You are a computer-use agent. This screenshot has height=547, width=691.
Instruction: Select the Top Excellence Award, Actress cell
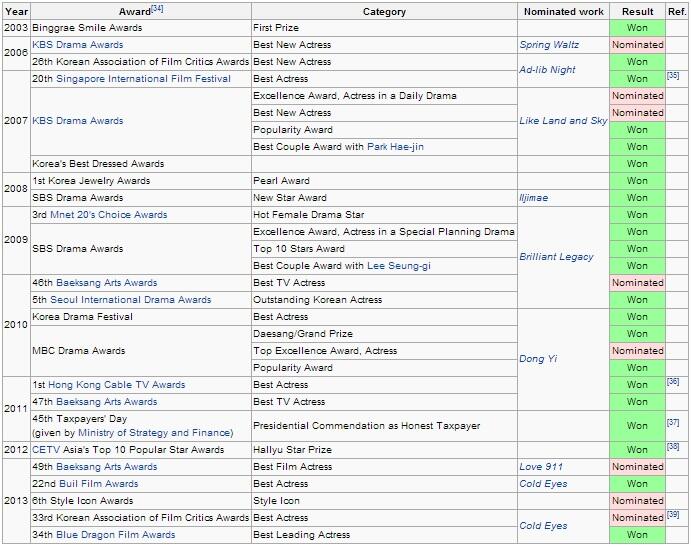[x=384, y=351]
